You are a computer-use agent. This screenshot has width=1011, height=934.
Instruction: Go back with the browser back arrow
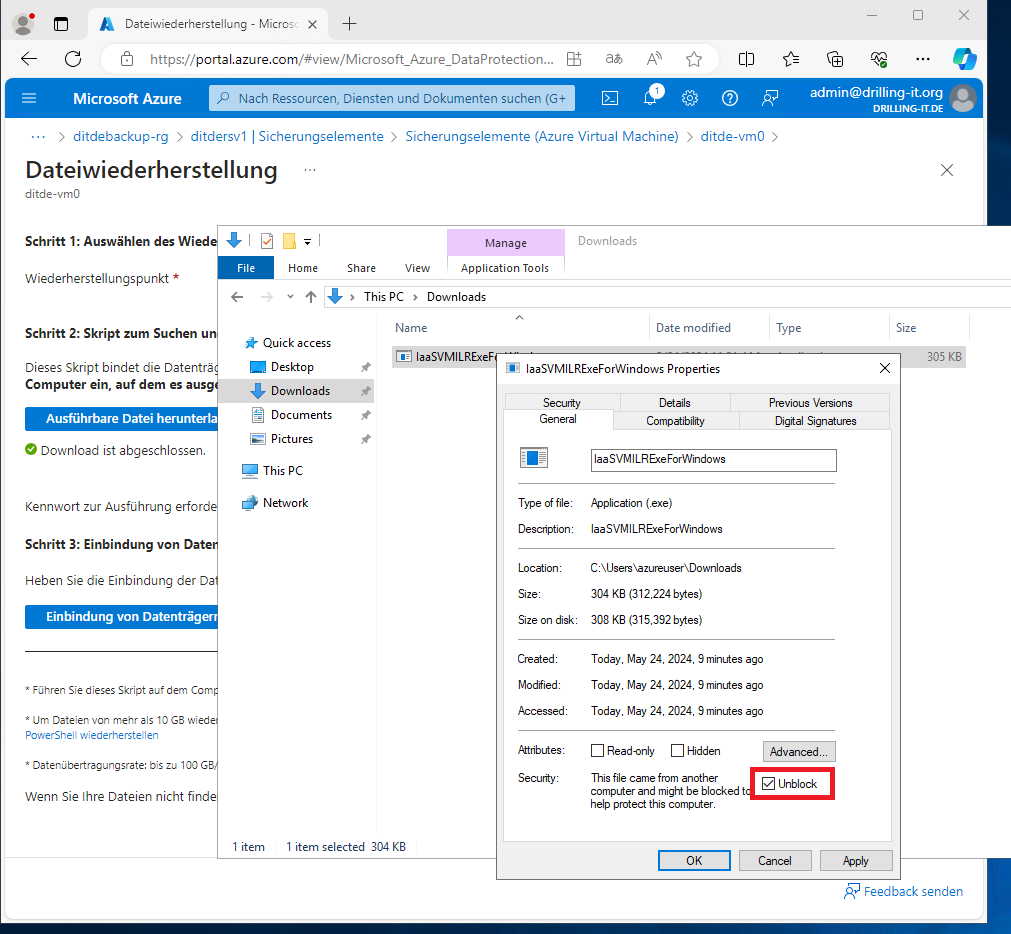tap(29, 59)
